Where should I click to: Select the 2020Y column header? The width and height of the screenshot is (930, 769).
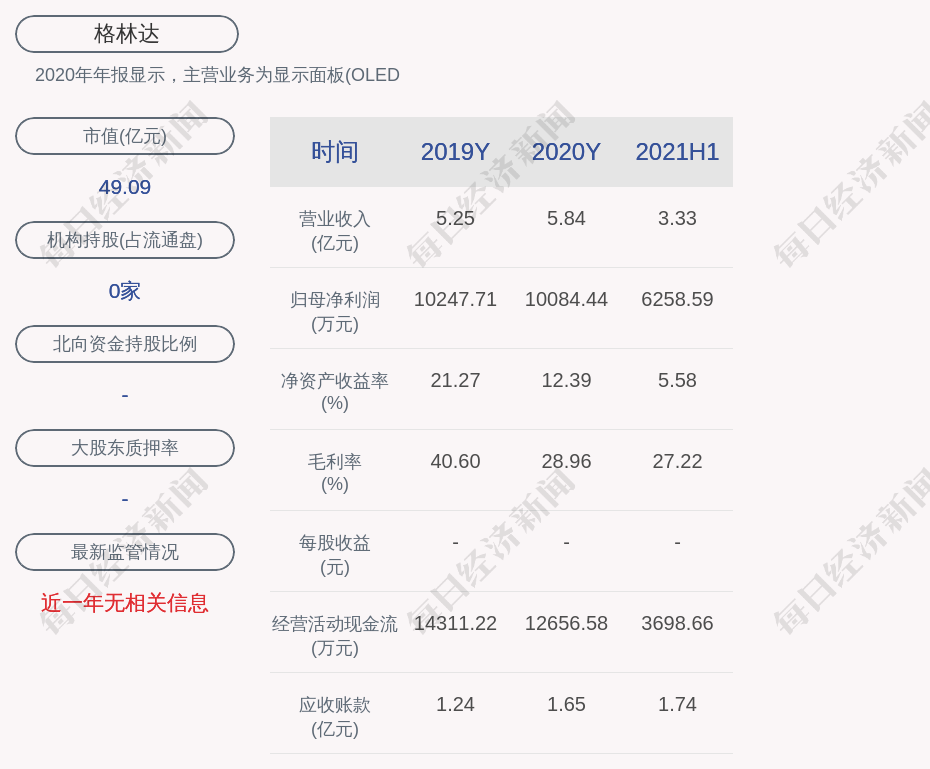point(566,152)
